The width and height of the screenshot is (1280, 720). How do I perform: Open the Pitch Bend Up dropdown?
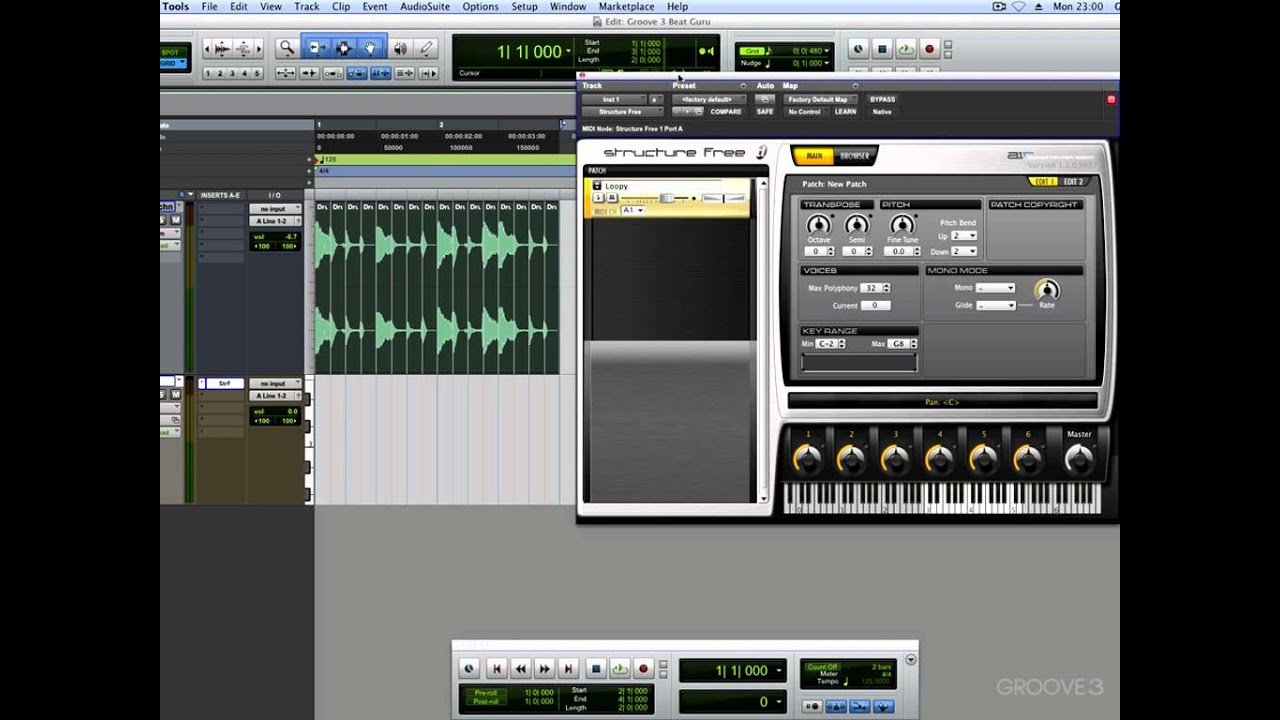pos(964,236)
